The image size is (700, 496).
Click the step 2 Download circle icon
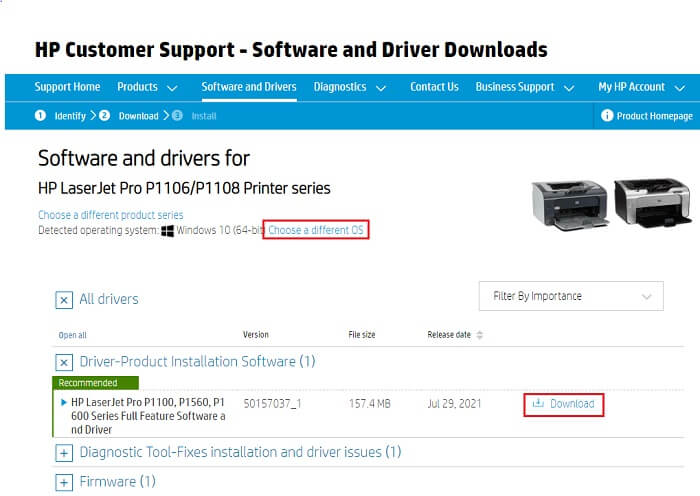click(104, 116)
